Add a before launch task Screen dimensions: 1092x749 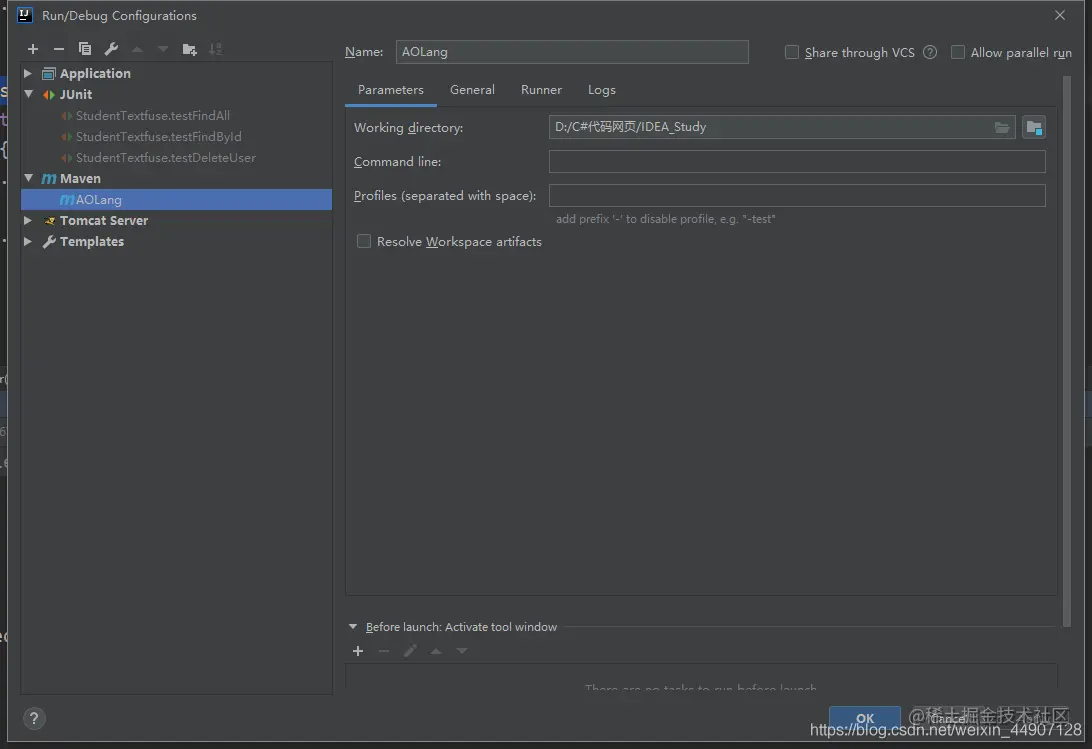click(358, 651)
